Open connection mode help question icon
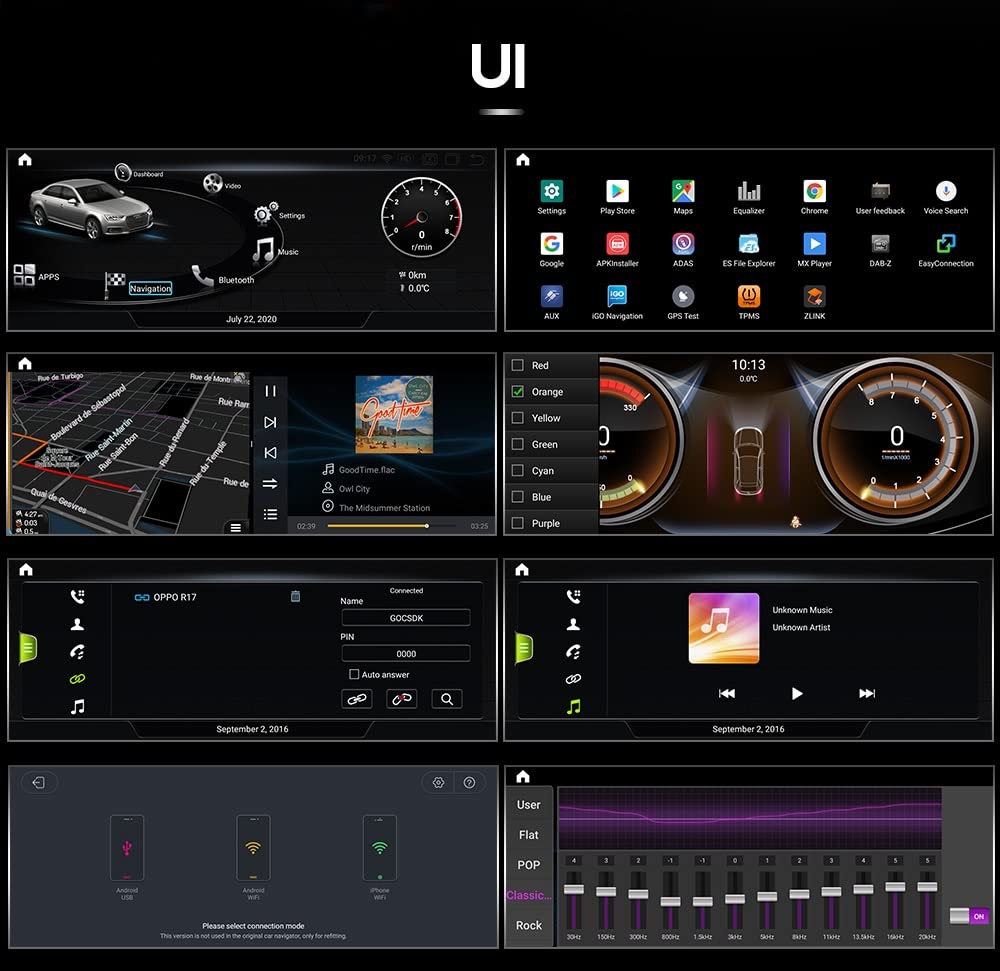The height and width of the screenshot is (971, 1000). 469,782
